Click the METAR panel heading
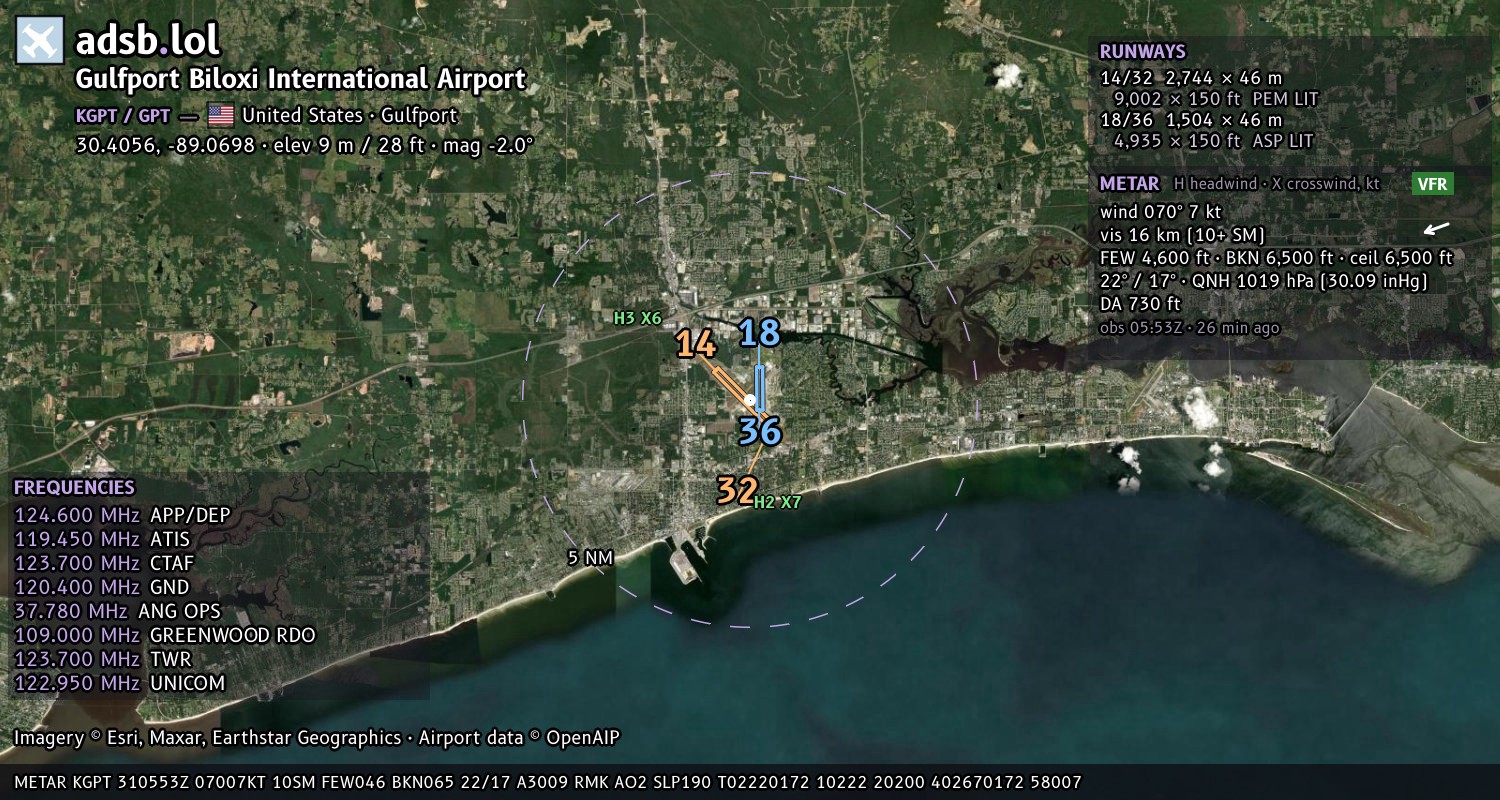This screenshot has width=1500, height=800. point(1129,184)
